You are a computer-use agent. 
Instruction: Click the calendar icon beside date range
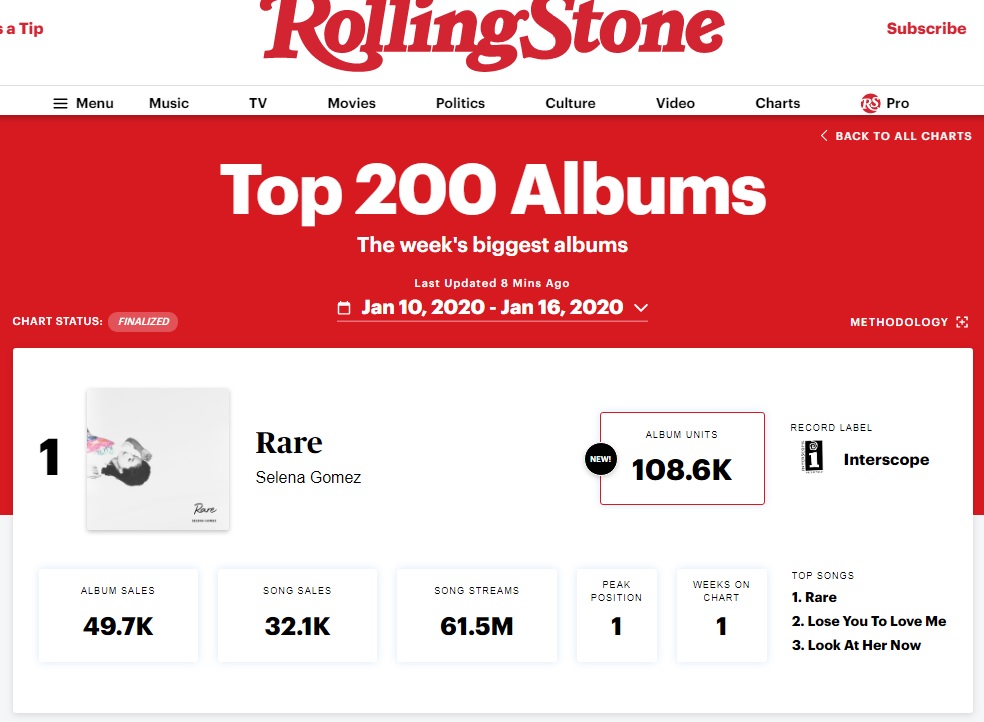pos(345,308)
